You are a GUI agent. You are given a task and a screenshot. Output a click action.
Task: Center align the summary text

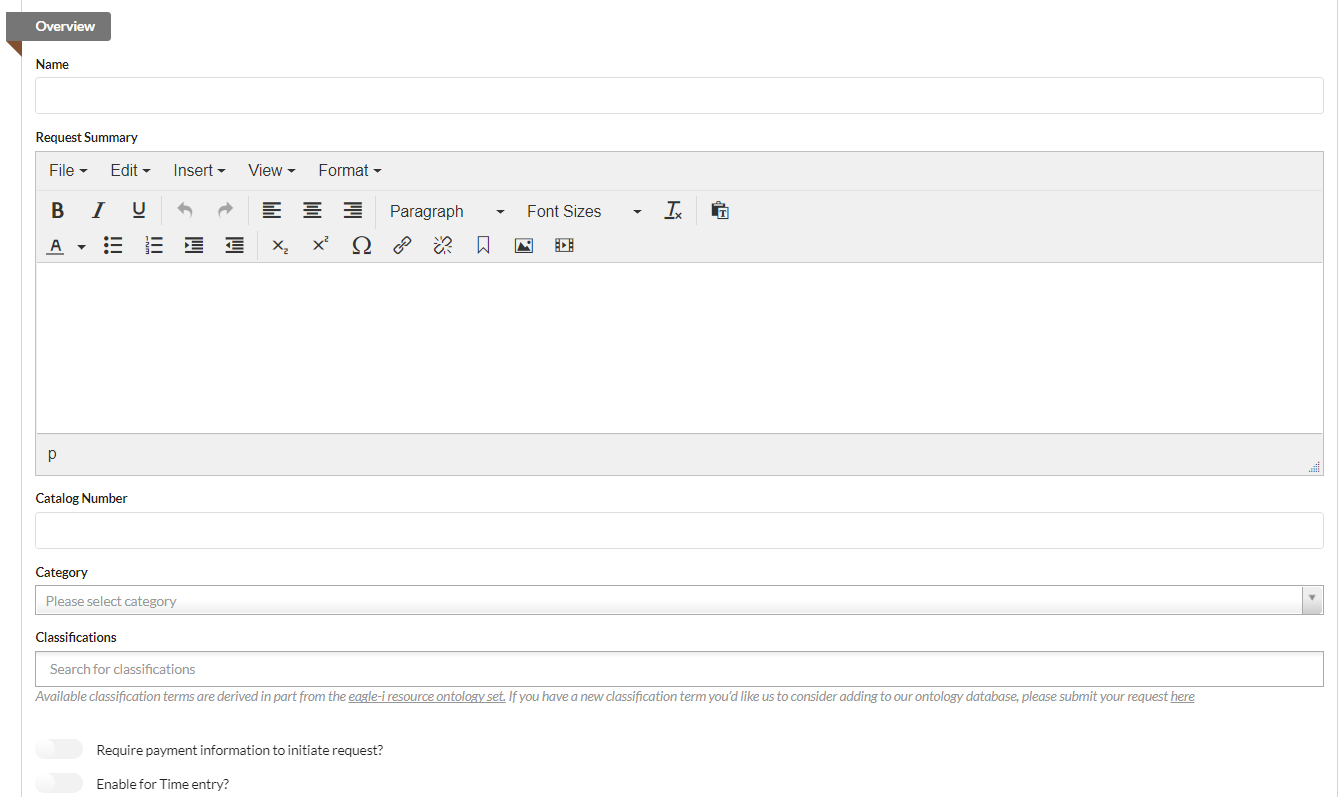point(312,211)
